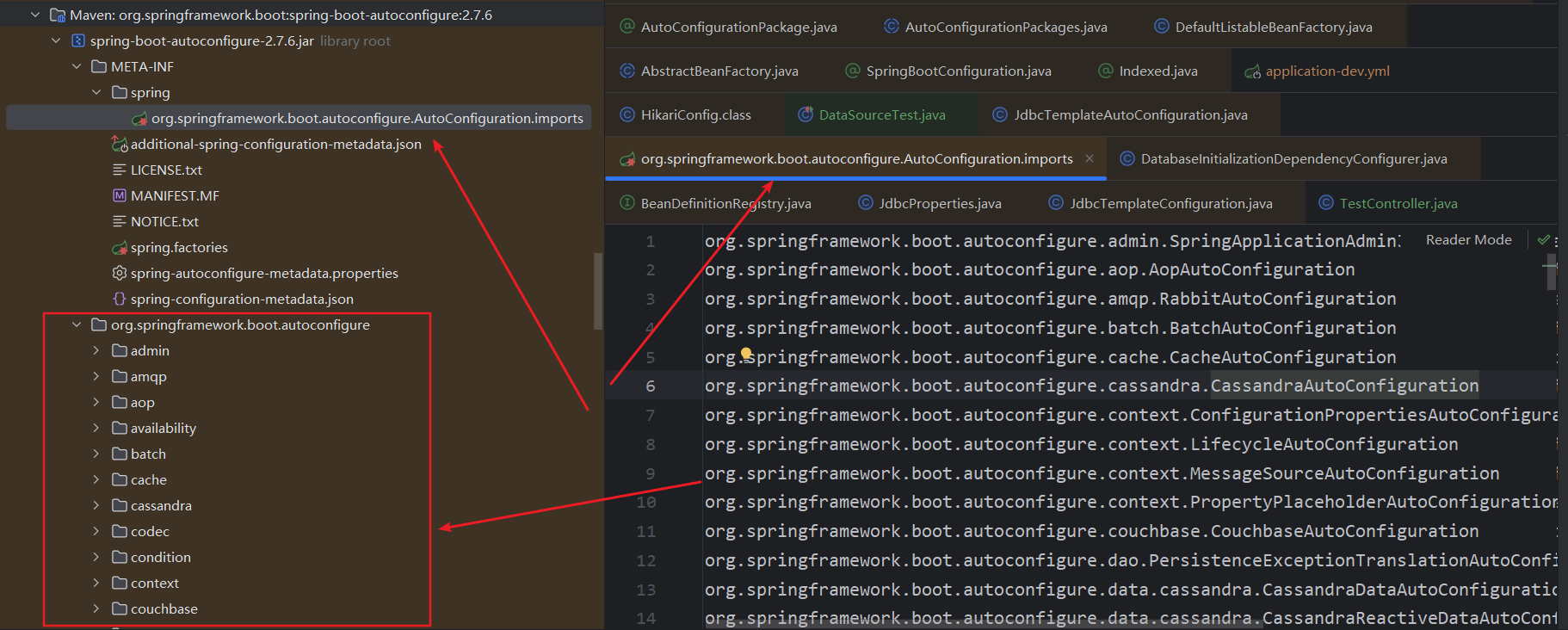
Task: Click the cache folder icon
Action: [x=120, y=479]
